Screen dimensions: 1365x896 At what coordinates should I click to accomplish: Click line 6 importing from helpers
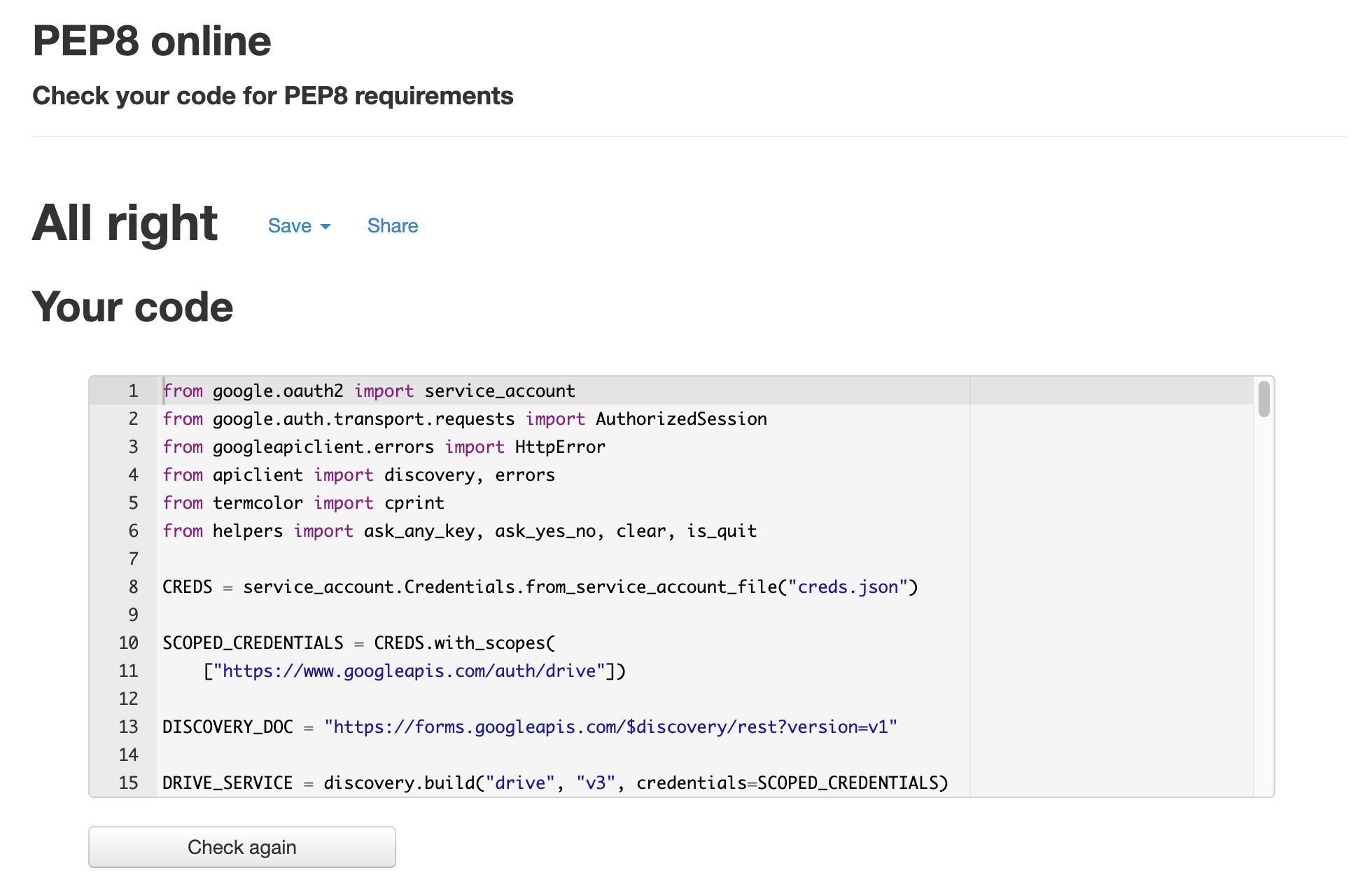pyautogui.click(x=460, y=531)
